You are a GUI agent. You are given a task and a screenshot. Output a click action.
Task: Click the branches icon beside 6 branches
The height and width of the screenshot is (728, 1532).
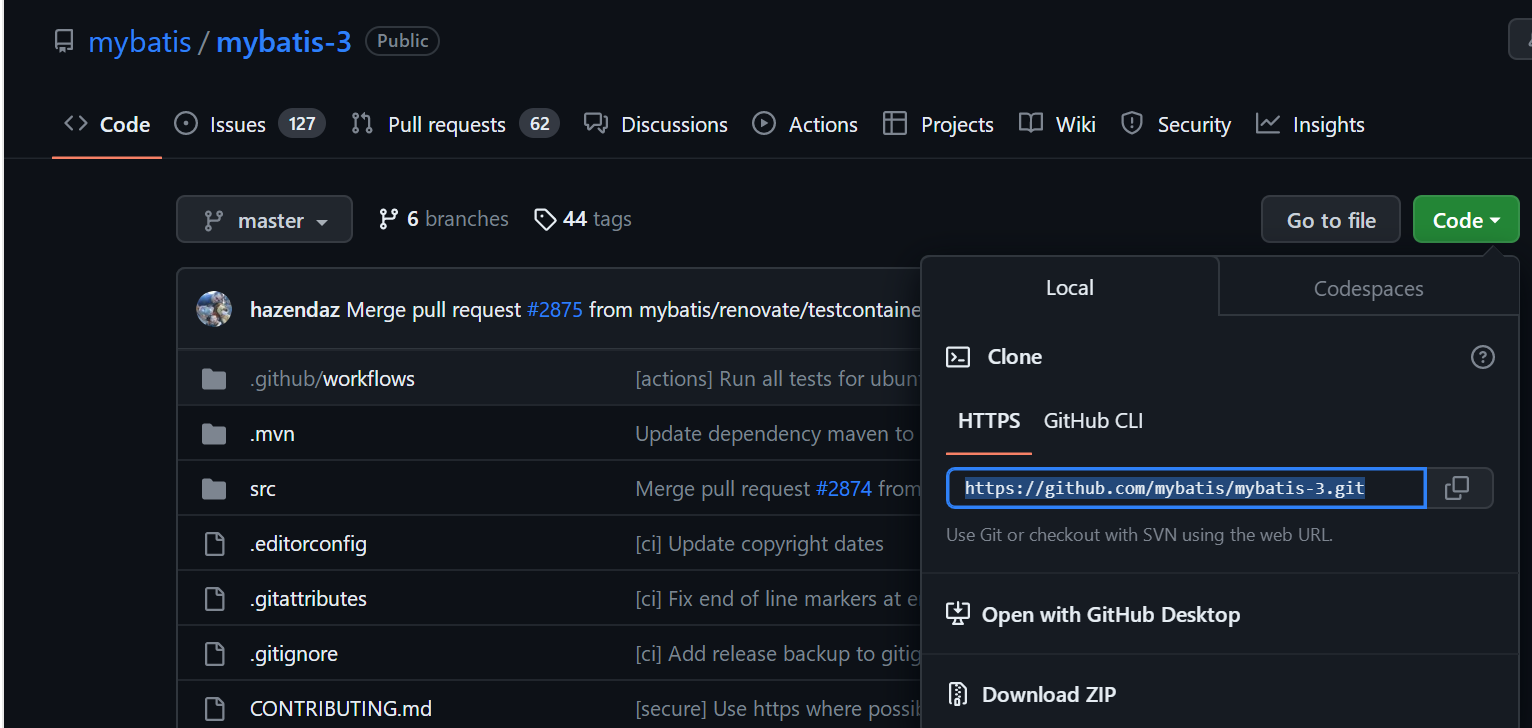(389, 219)
